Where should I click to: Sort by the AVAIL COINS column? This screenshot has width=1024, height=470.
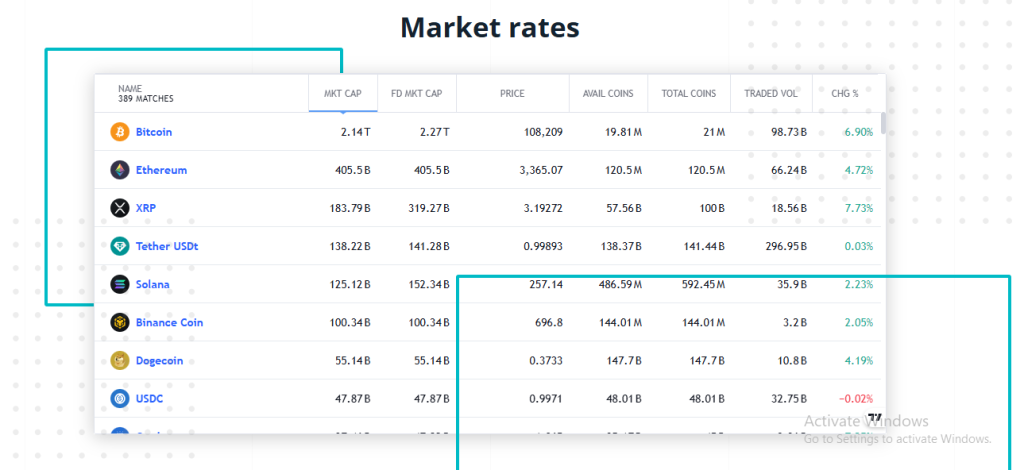click(608, 93)
